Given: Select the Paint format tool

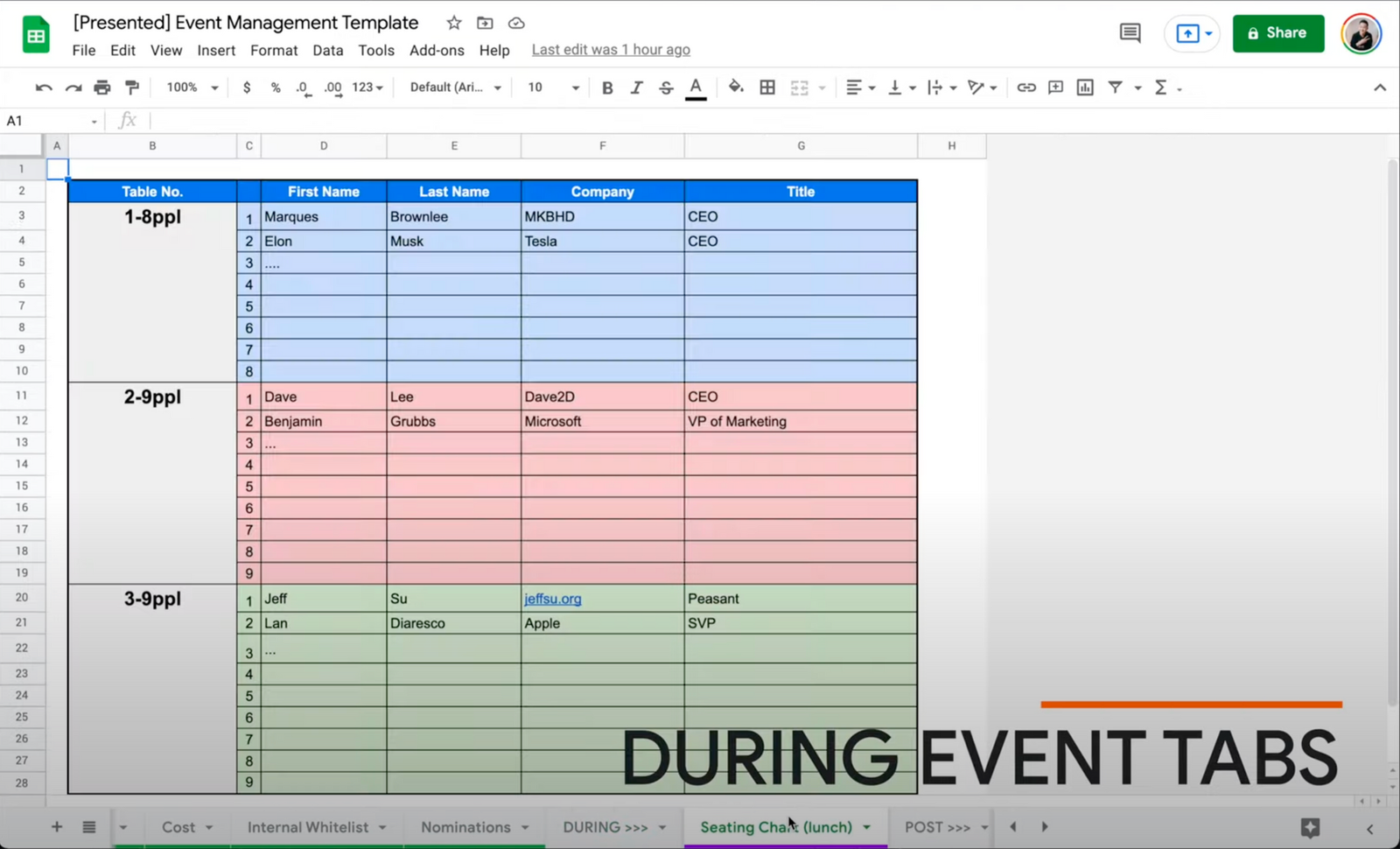Looking at the screenshot, I should (131, 88).
